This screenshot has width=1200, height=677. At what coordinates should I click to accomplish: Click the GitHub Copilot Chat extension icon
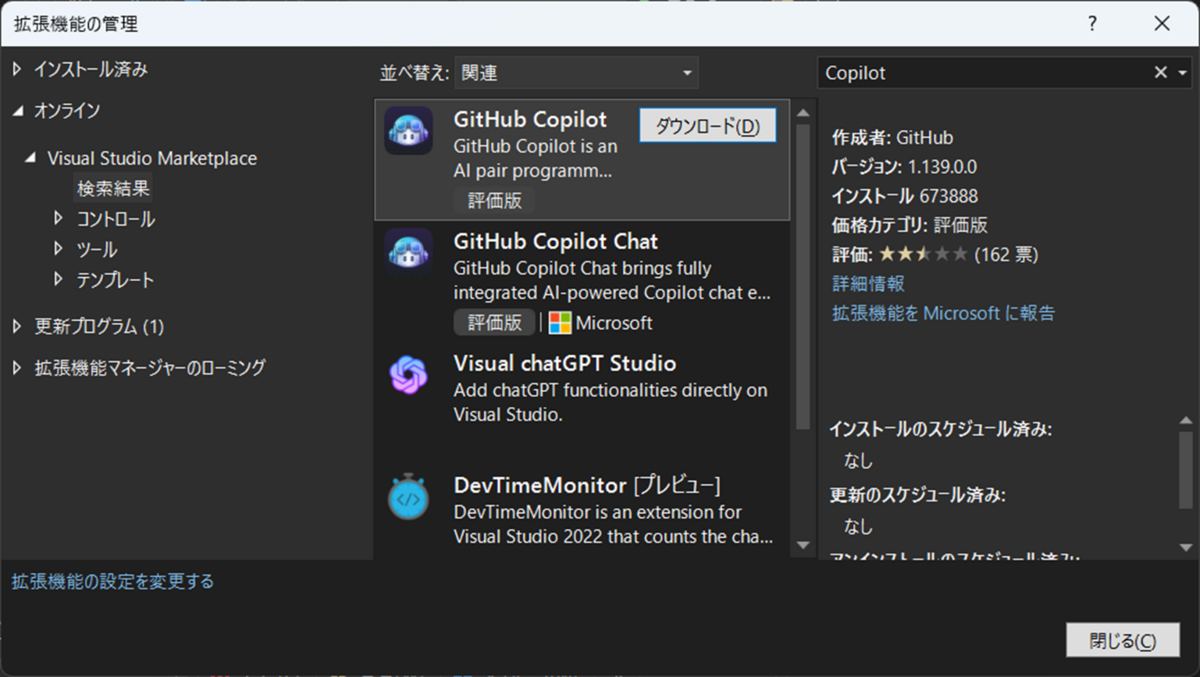click(x=408, y=252)
